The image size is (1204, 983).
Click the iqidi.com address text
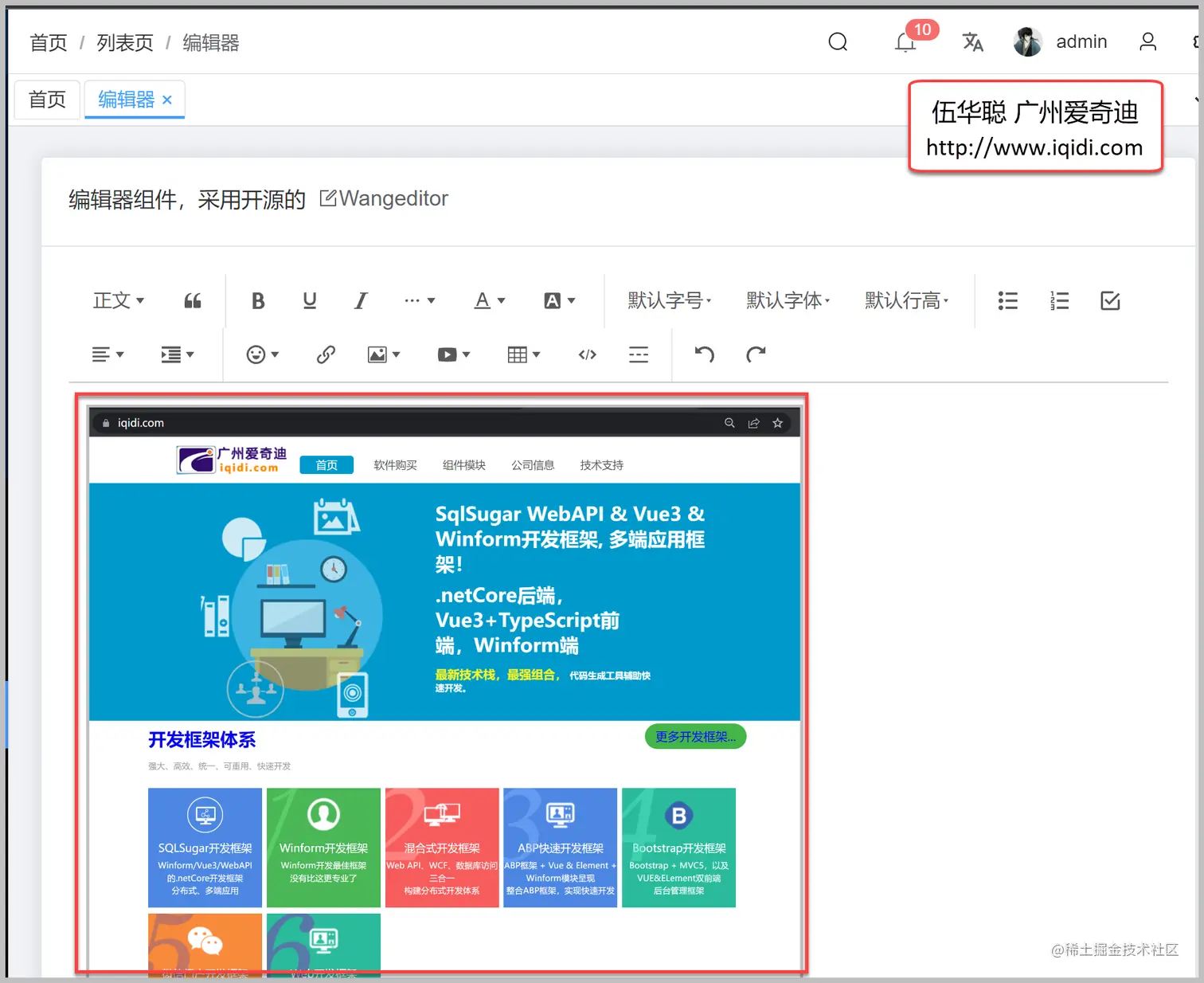click(x=141, y=423)
